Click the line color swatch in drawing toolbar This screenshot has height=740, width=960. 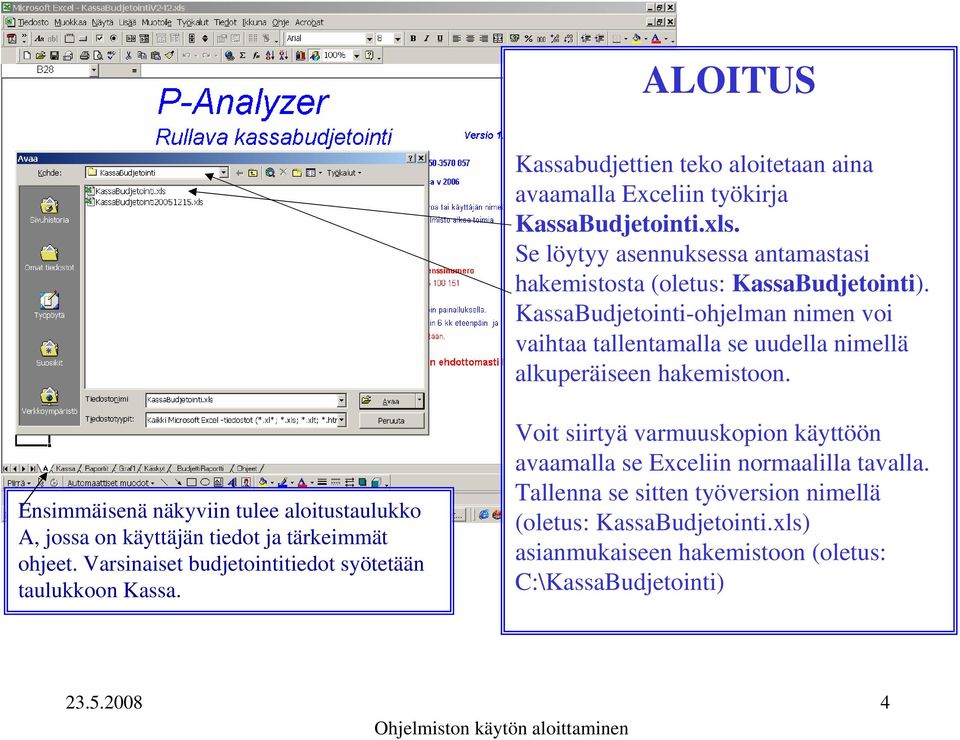[x=282, y=482]
